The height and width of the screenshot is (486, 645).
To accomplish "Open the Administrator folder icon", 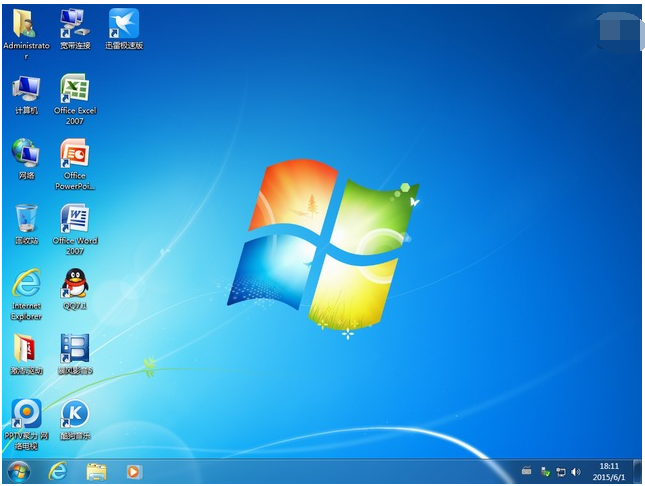I will tap(26, 24).
